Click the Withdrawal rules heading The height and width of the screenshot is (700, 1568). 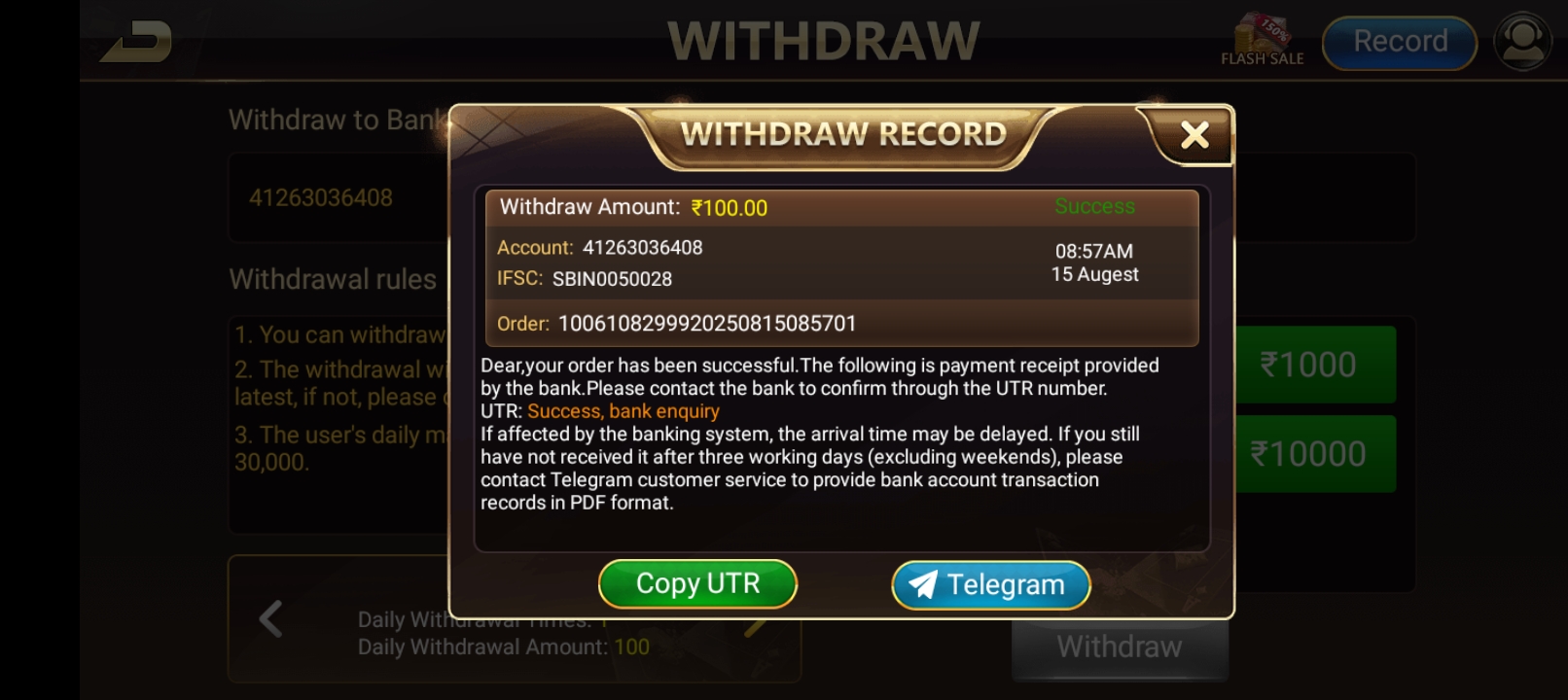pyautogui.click(x=333, y=280)
